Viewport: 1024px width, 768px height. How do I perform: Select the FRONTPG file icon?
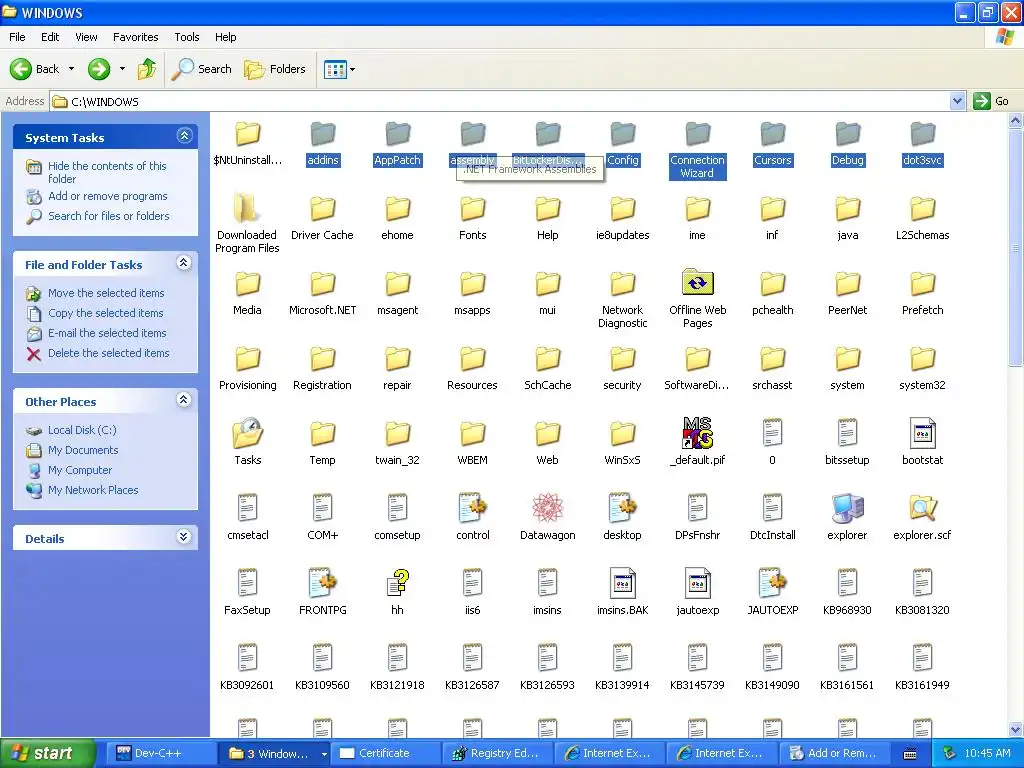click(x=323, y=583)
